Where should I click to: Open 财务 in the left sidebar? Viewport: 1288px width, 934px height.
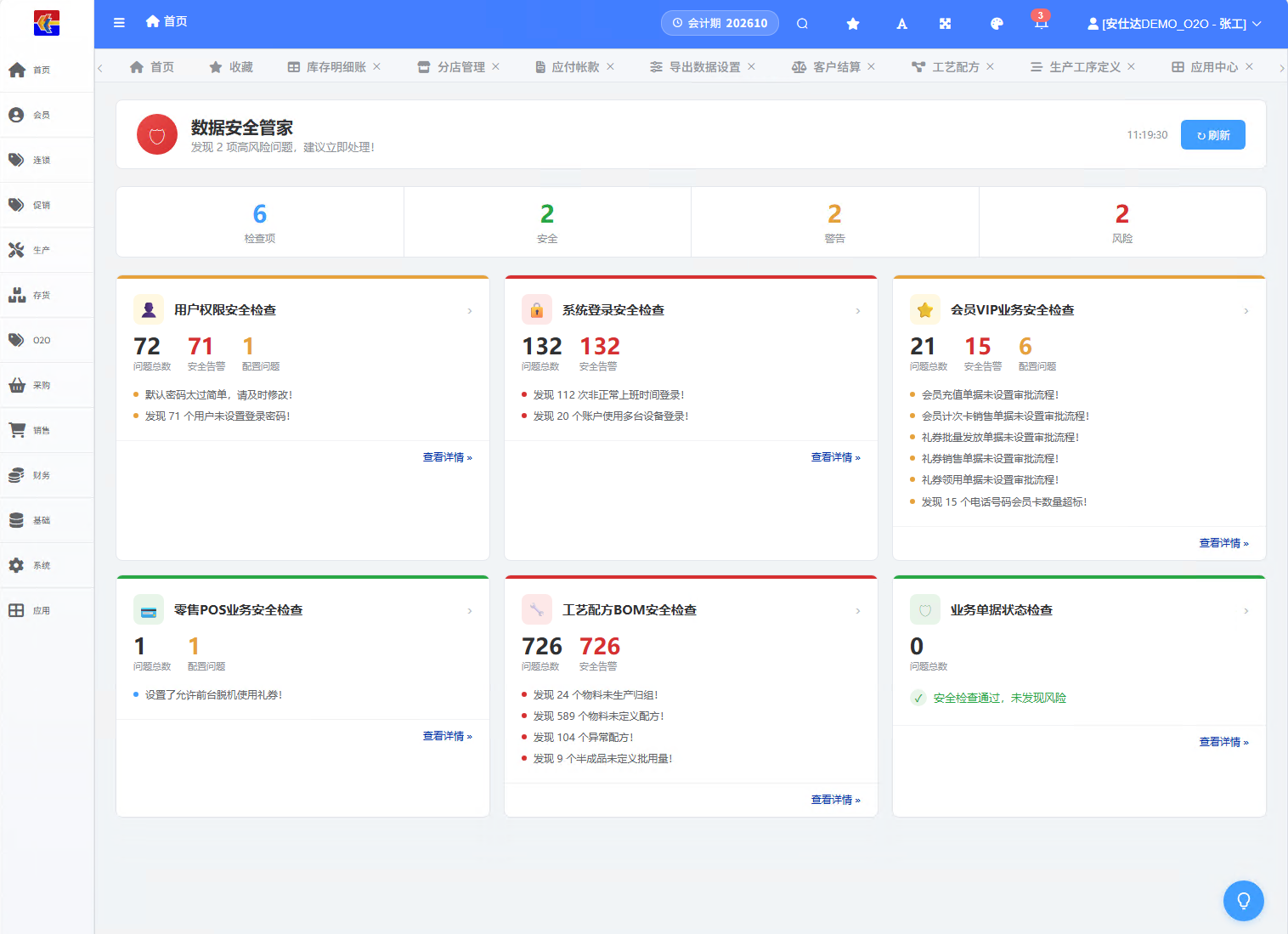[x=47, y=475]
